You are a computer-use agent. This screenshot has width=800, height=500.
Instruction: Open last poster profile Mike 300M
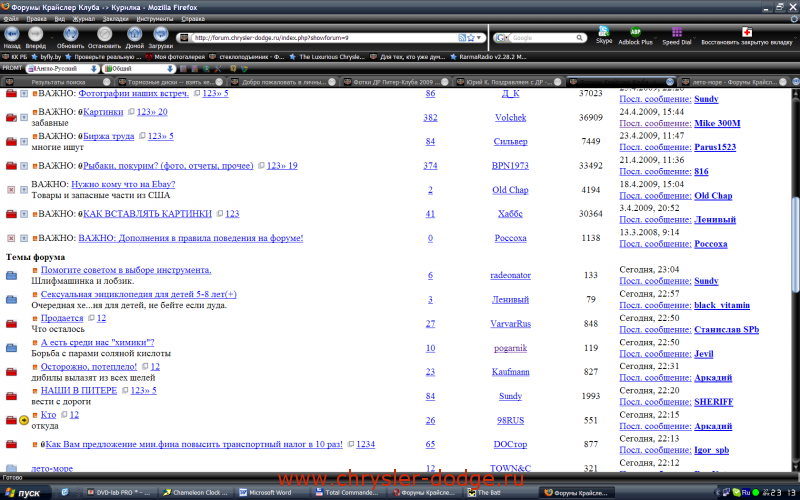pos(717,123)
